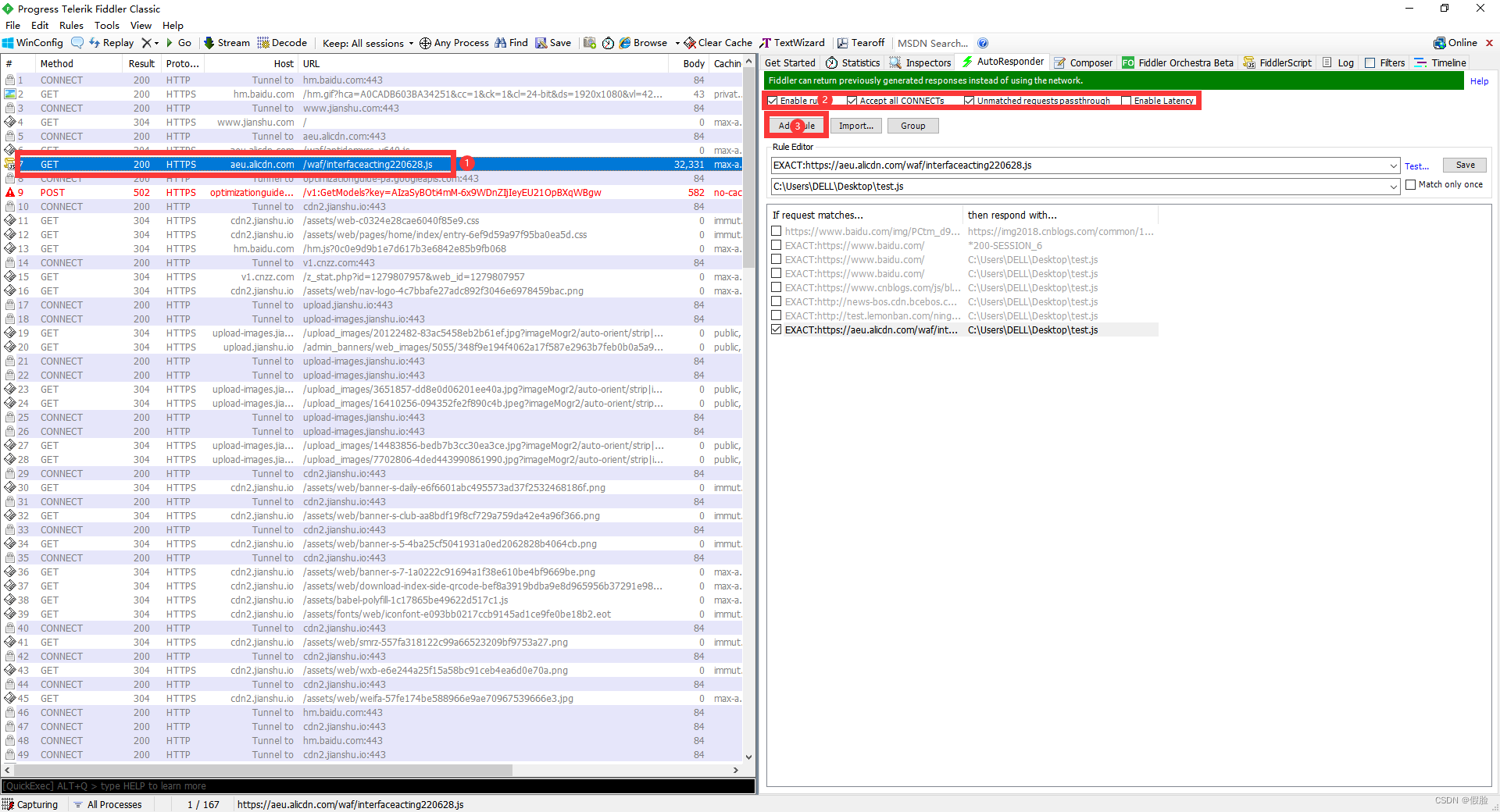The image size is (1500, 812).
Task: Disable the aeu.alicdn.com rule checkbox
Action: click(777, 330)
